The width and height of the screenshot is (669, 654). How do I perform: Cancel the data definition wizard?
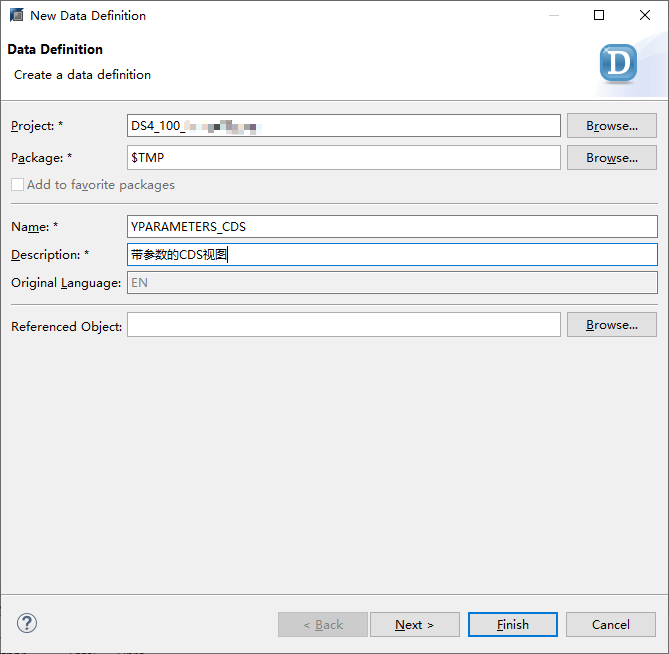610,625
